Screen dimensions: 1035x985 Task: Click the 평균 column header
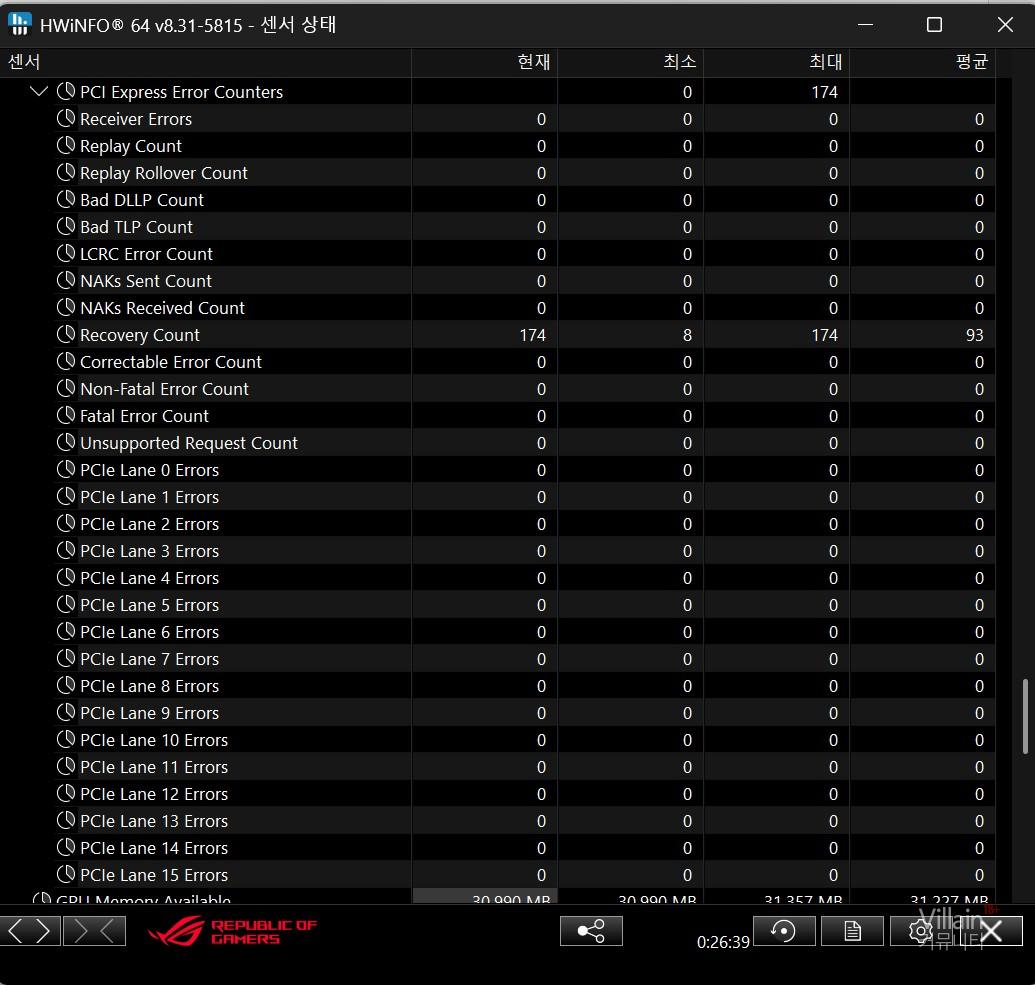[x=923, y=62]
